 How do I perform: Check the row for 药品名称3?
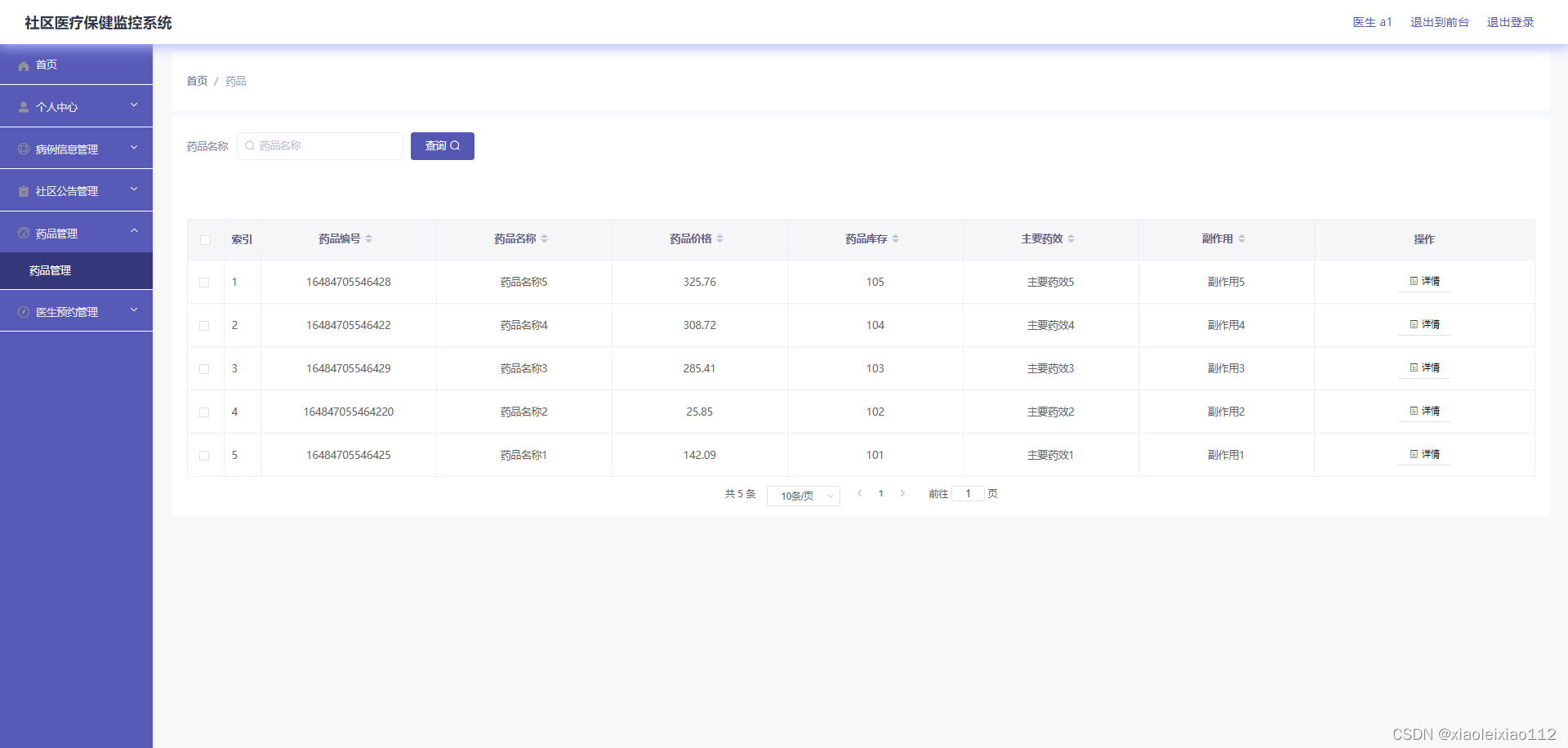click(x=204, y=369)
